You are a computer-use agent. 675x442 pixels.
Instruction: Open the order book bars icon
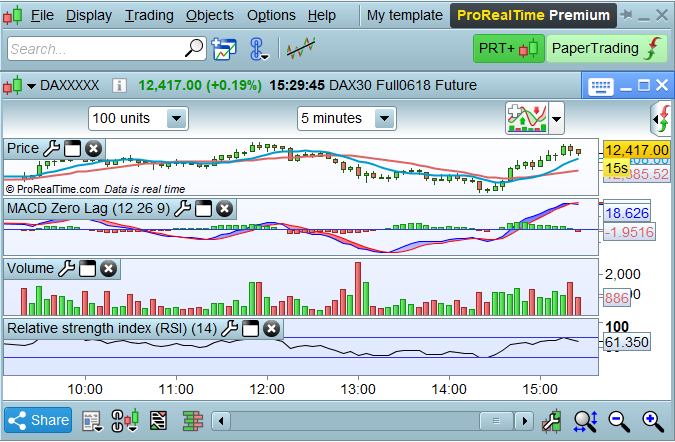(x=192, y=420)
